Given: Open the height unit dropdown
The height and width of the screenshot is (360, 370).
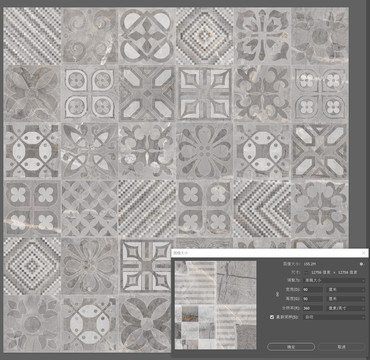Looking at the screenshot, I should click(x=346, y=299).
